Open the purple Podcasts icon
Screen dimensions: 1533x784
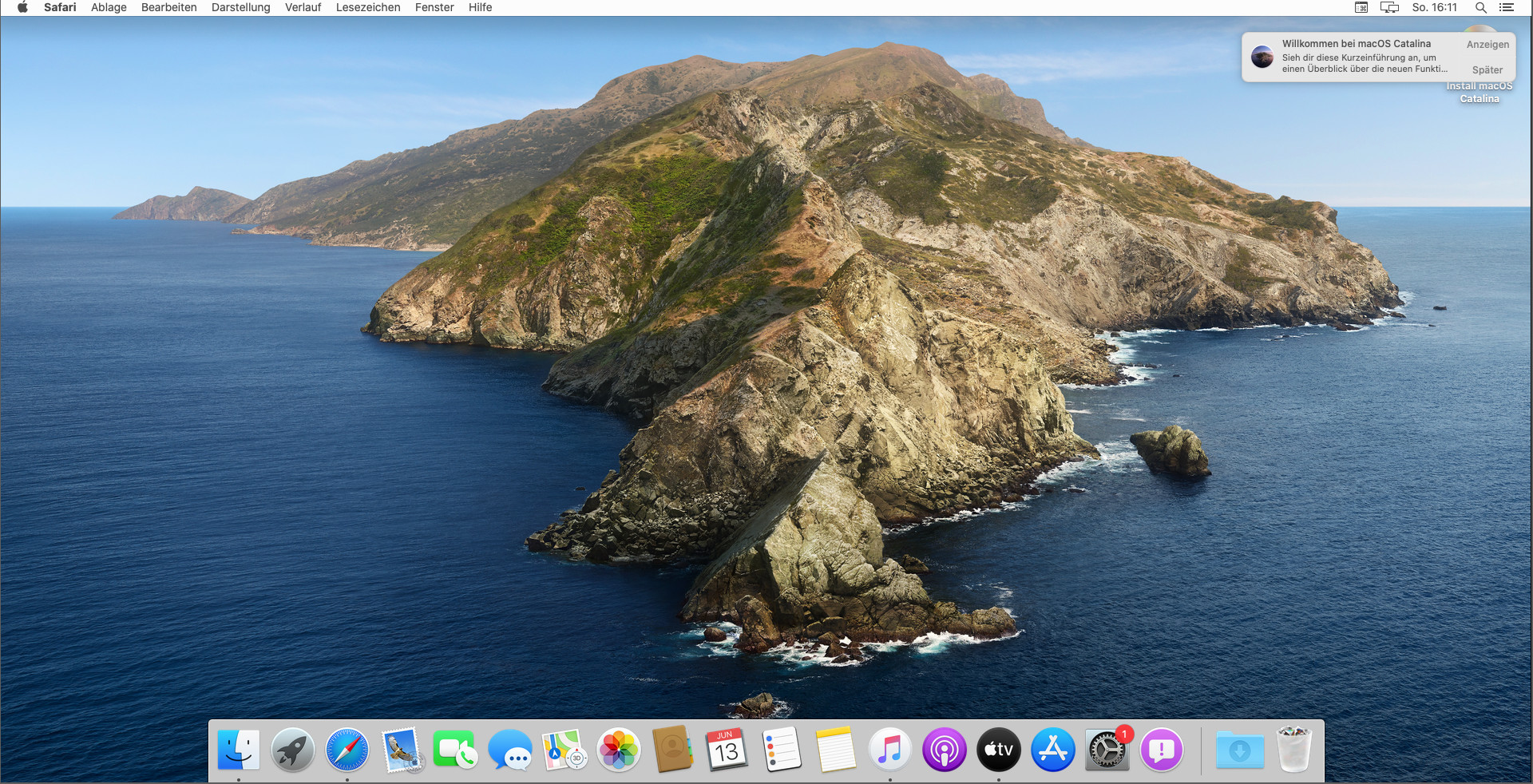pos(945,750)
